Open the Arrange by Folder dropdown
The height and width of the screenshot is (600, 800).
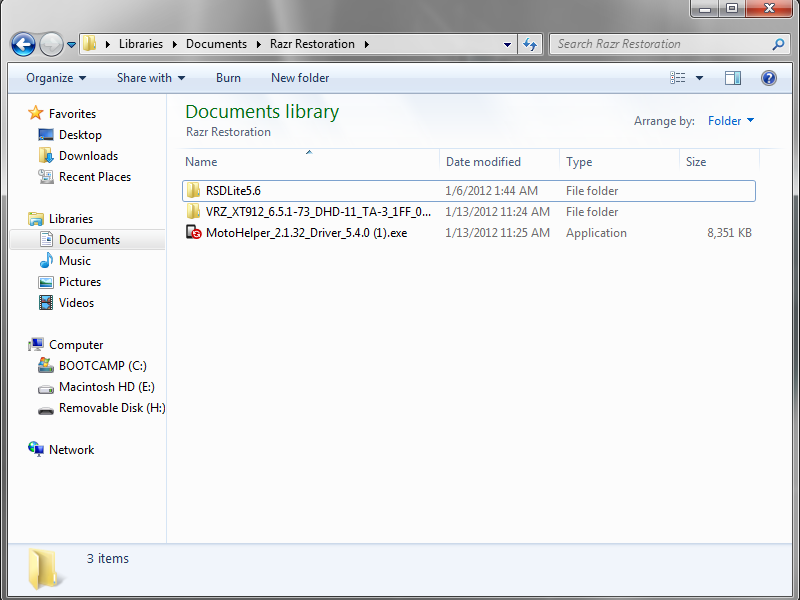731,121
